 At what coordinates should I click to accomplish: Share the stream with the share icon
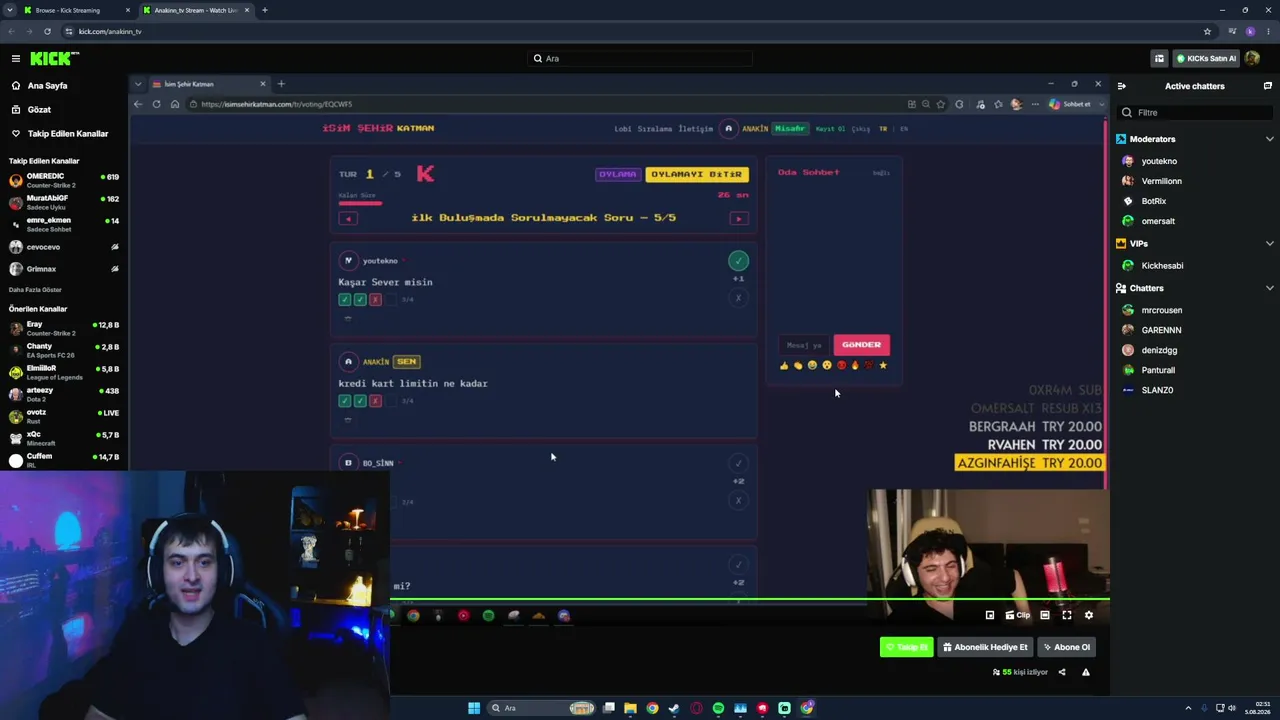1062,672
